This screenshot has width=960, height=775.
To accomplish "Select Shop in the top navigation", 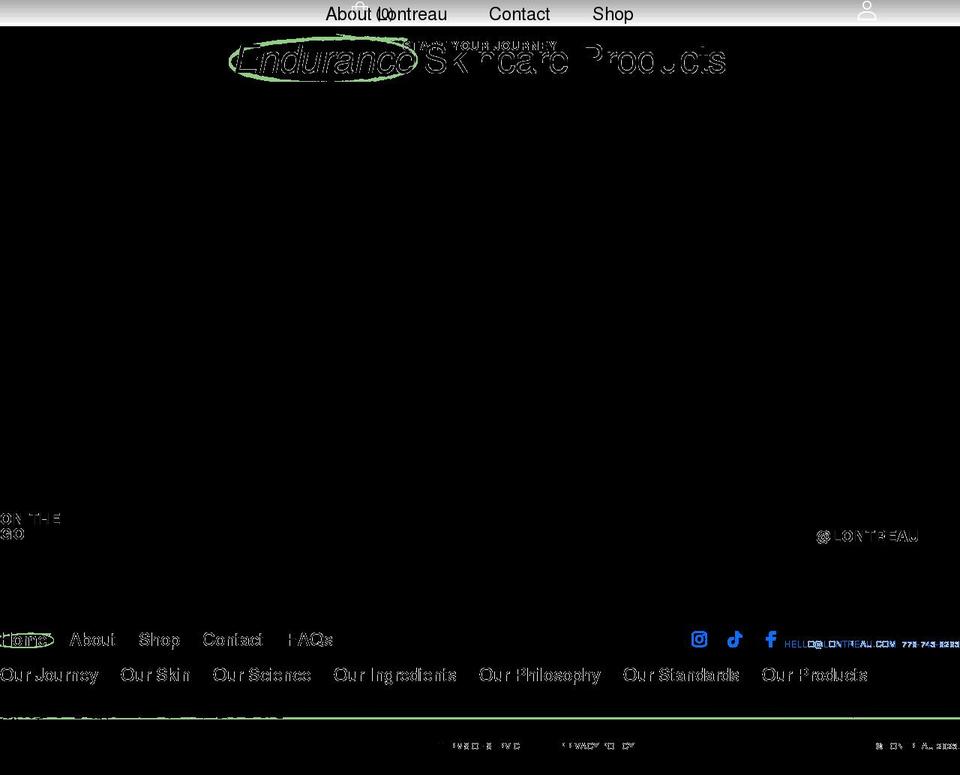I will tap(612, 14).
